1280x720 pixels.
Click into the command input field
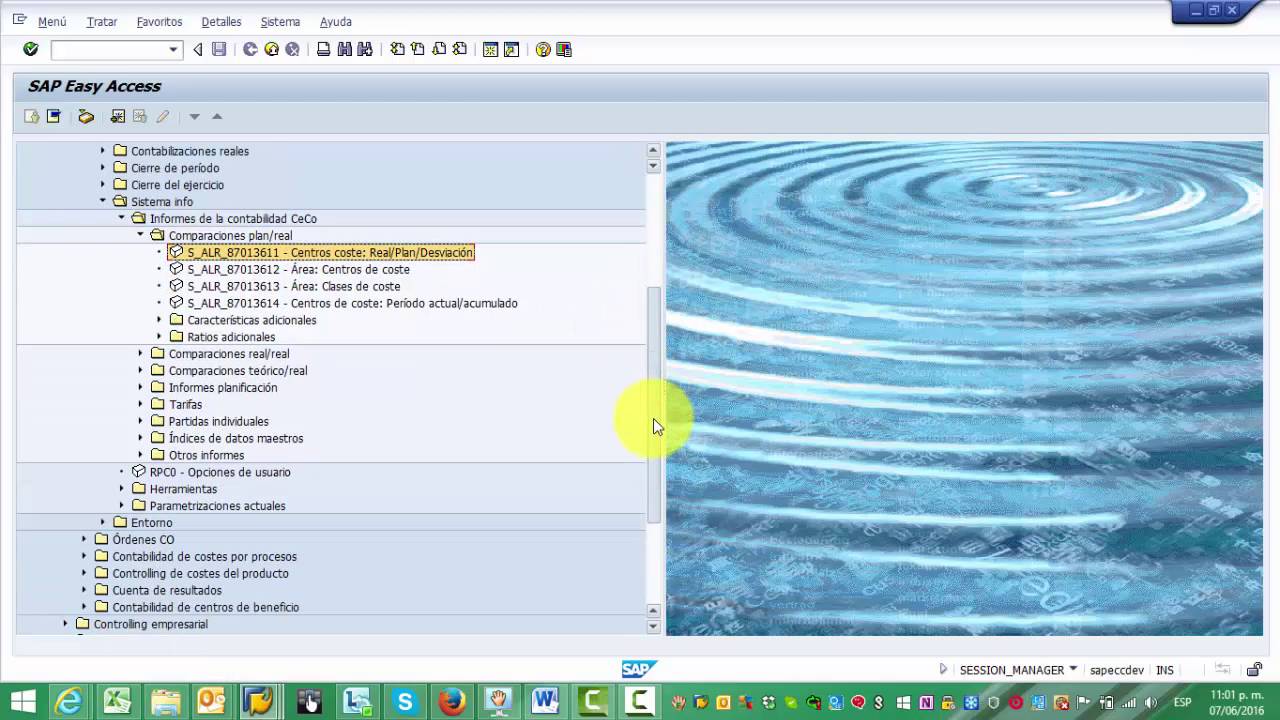coord(108,49)
